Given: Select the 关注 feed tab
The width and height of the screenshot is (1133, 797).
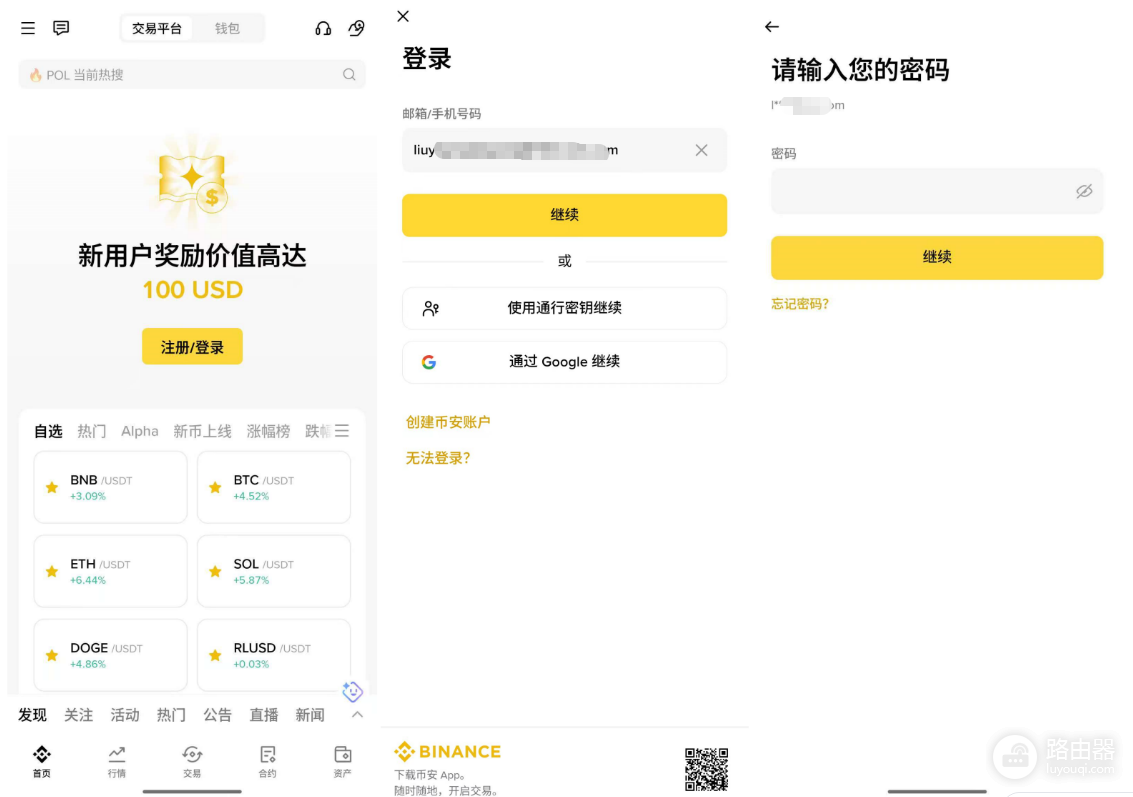Looking at the screenshot, I should pos(79,715).
